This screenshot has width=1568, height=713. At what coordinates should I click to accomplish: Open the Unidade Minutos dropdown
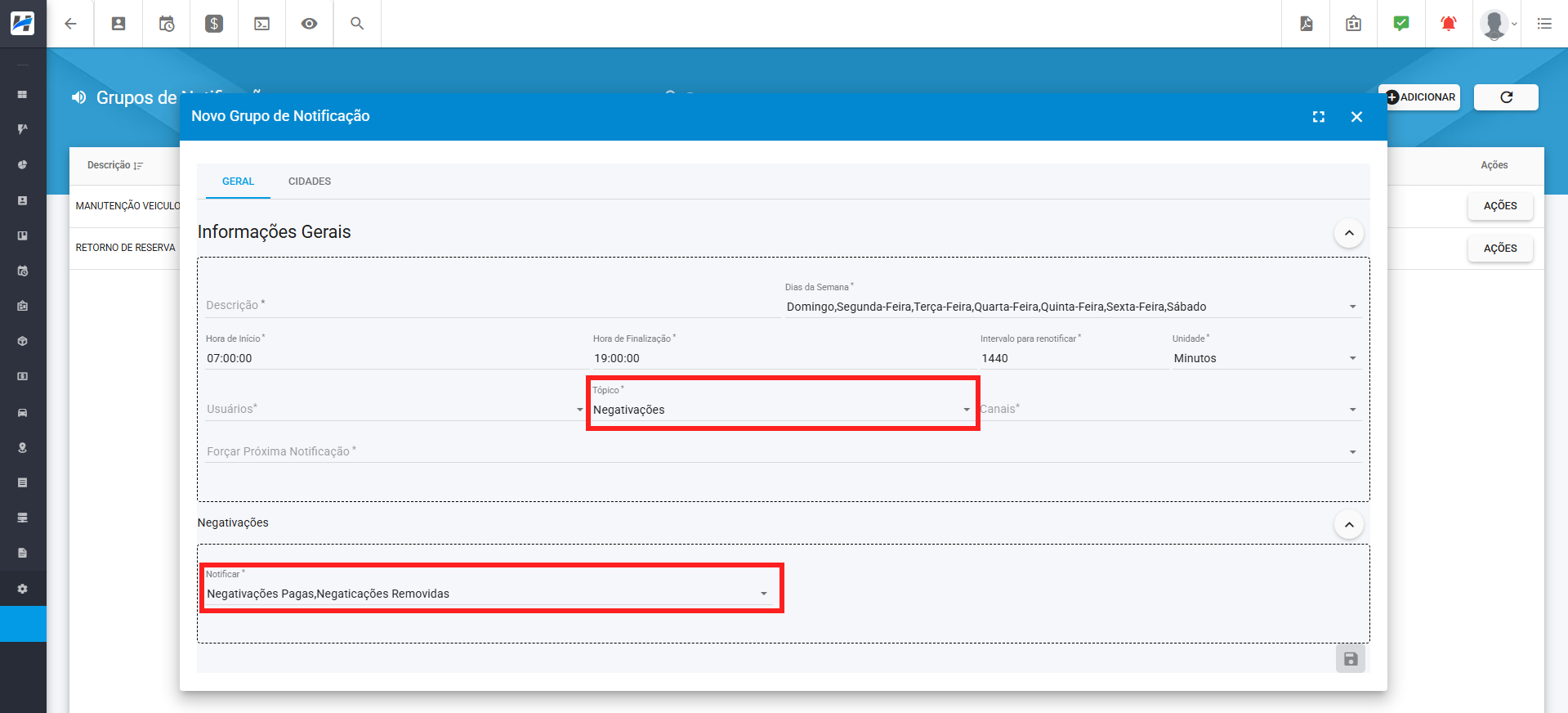(1266, 358)
